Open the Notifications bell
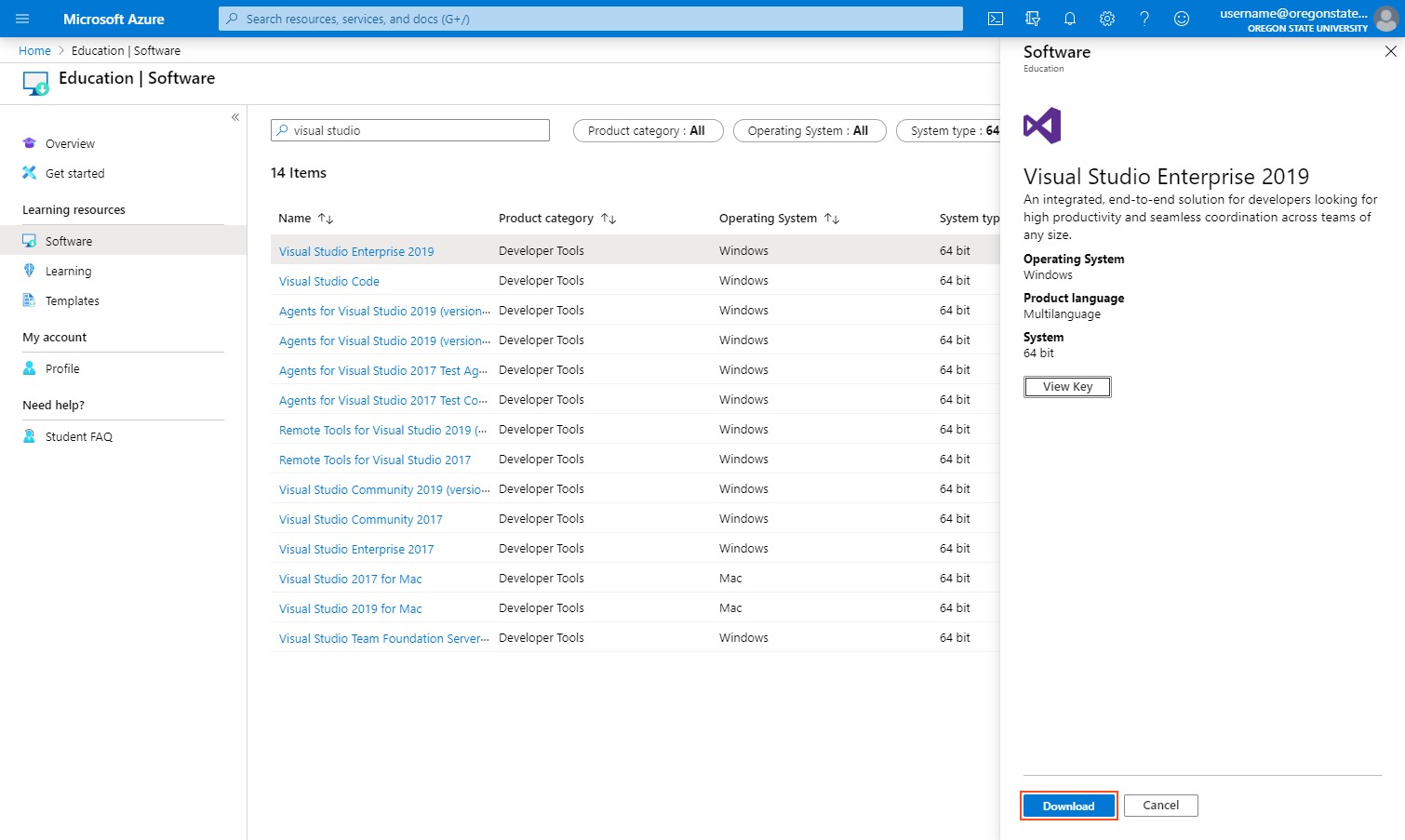Image resolution: width=1405 pixels, height=840 pixels. [x=1069, y=19]
